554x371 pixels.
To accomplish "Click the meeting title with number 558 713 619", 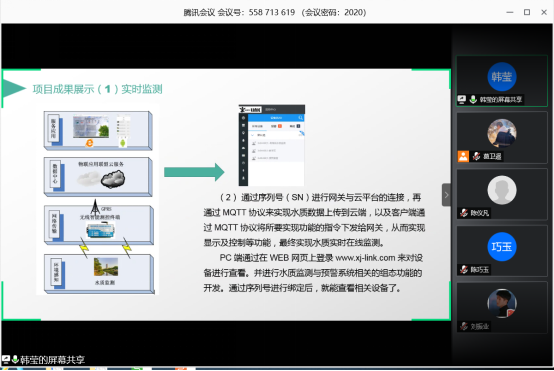I will click(x=275, y=12).
